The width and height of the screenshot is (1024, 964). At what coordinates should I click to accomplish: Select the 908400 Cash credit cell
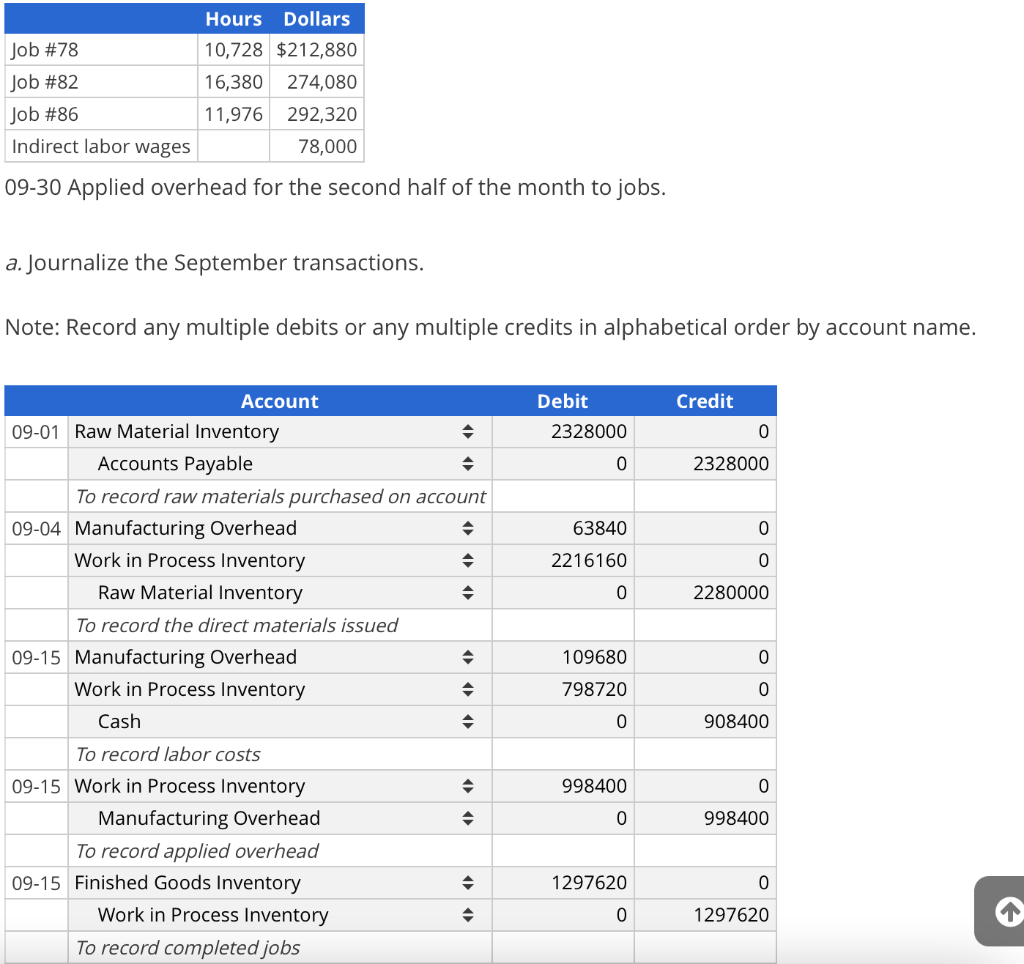[705, 721]
